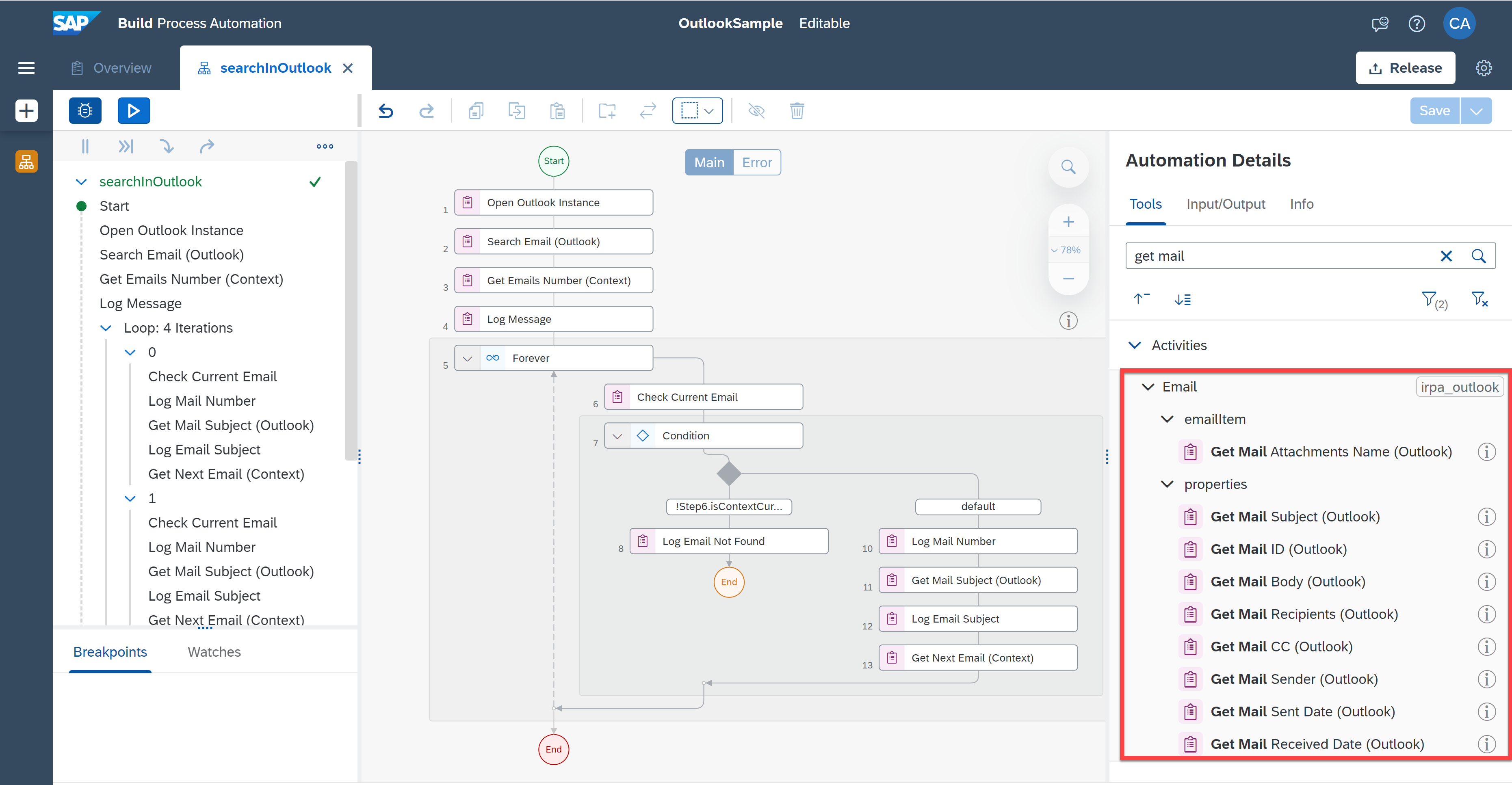The height and width of the screenshot is (785, 1512).
Task: Click the skip-to-next breakpoint icon
Action: pyautogui.click(x=126, y=146)
